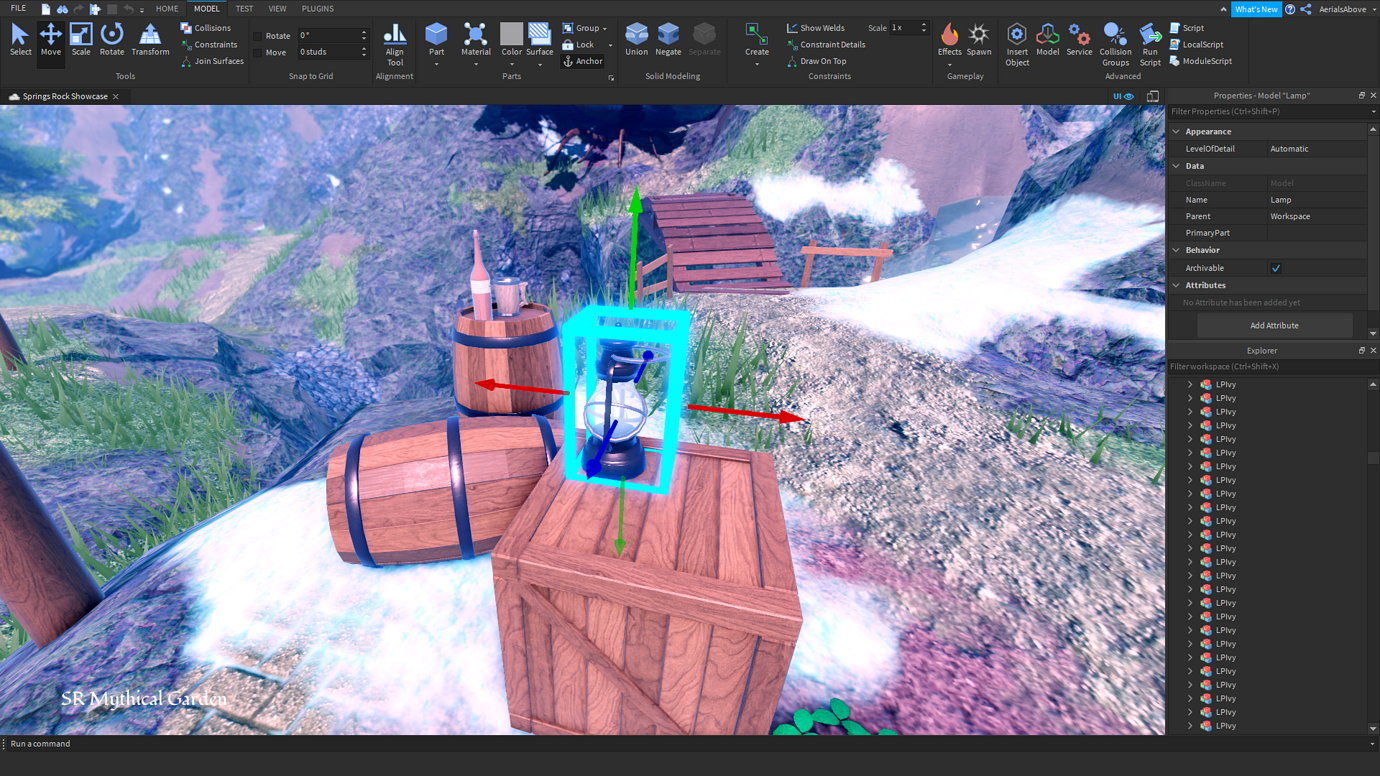Insert a new LocalScript

pyautogui.click(x=1201, y=44)
